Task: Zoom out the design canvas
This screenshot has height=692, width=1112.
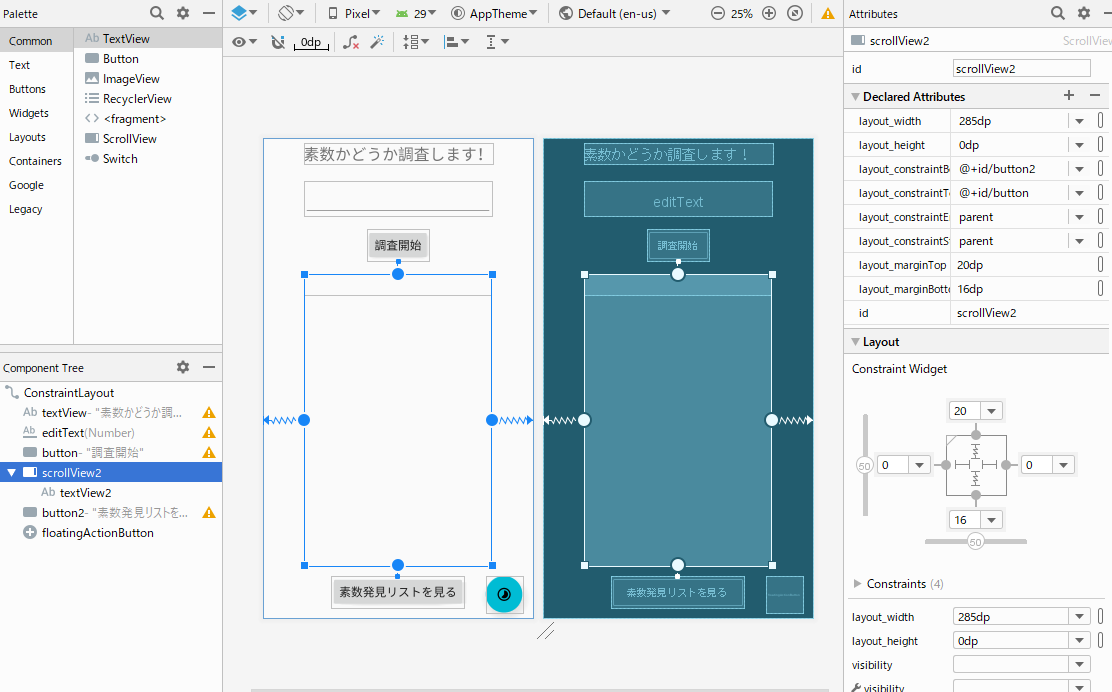Action: point(718,14)
